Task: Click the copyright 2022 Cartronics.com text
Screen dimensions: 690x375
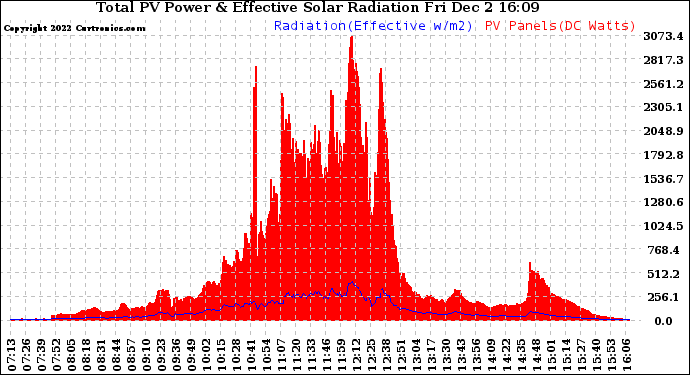Action: (74, 28)
